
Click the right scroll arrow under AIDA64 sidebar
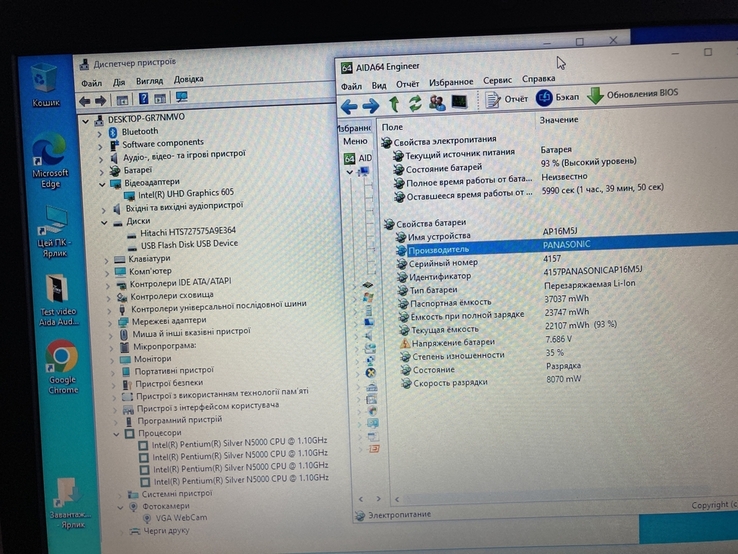click(378, 499)
